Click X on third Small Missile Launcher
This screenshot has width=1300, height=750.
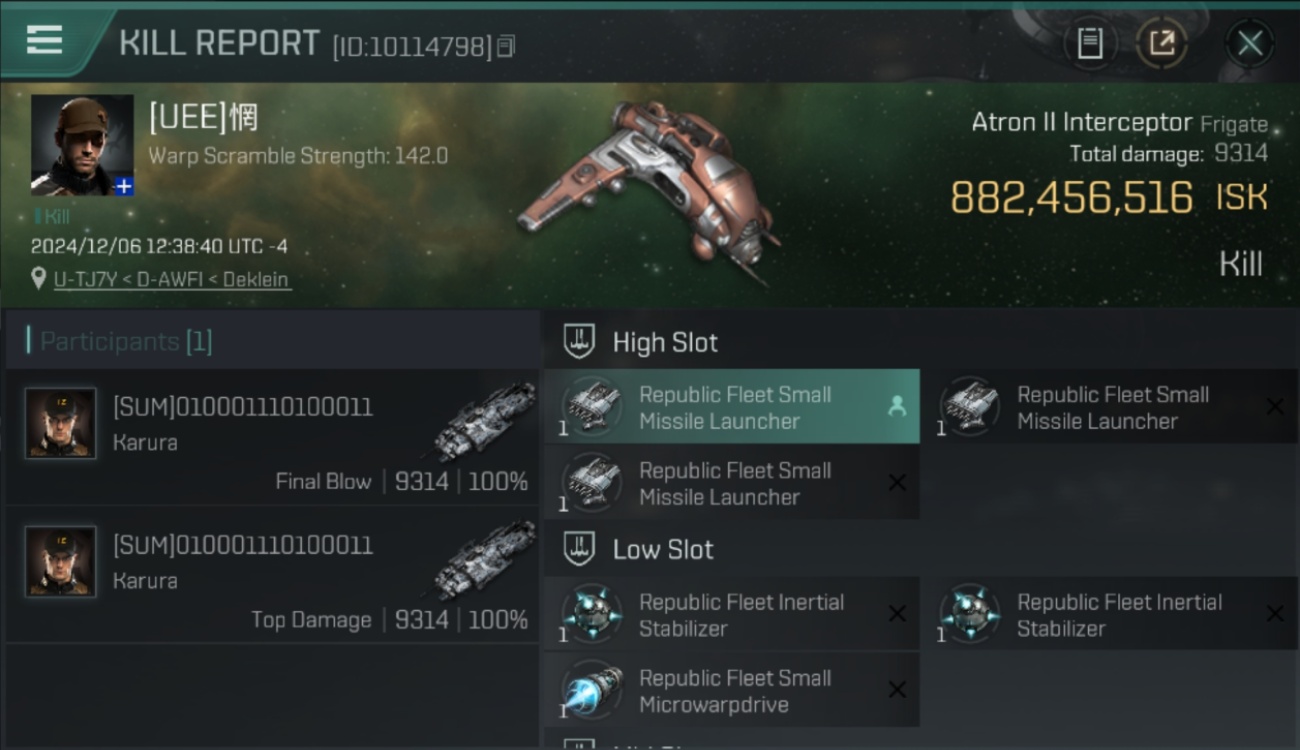[897, 483]
